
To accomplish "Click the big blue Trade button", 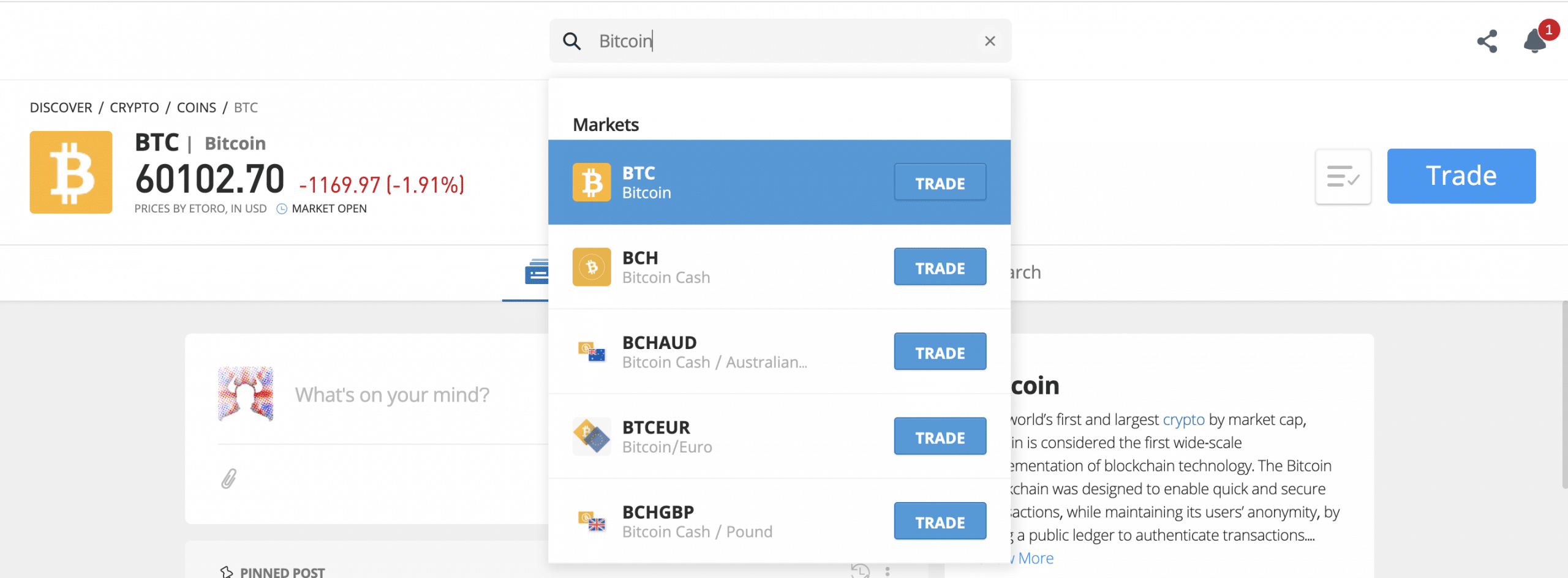I will 1461,176.
